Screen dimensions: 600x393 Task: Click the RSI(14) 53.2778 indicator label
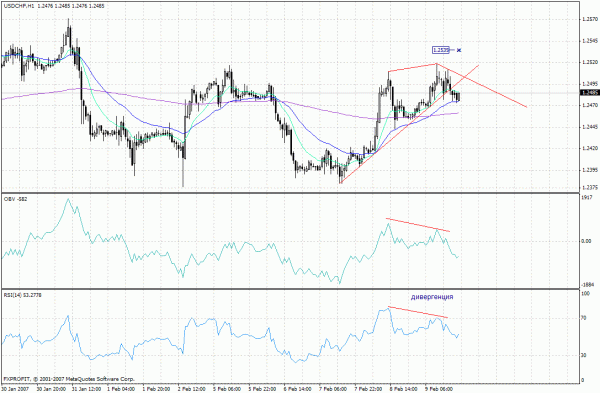point(23,295)
